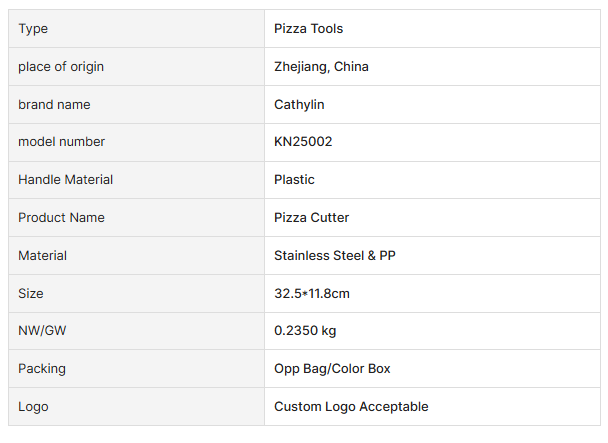The height and width of the screenshot is (443, 608).
Task: Select the model value "KN25002"
Action: tap(303, 142)
